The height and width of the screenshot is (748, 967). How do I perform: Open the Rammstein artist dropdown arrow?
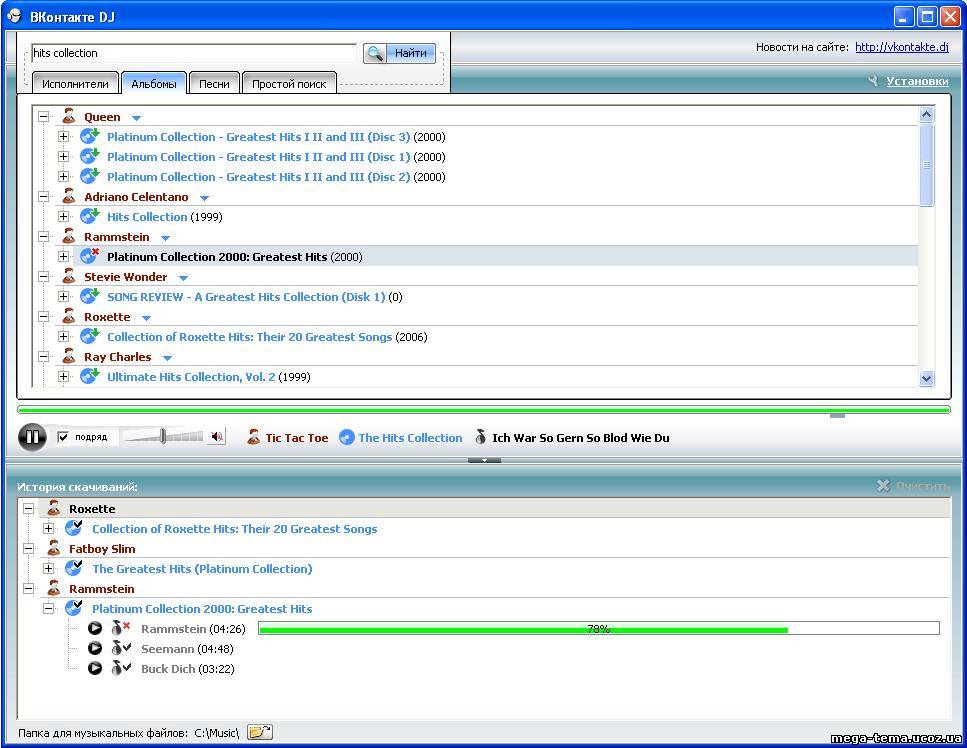coord(165,238)
